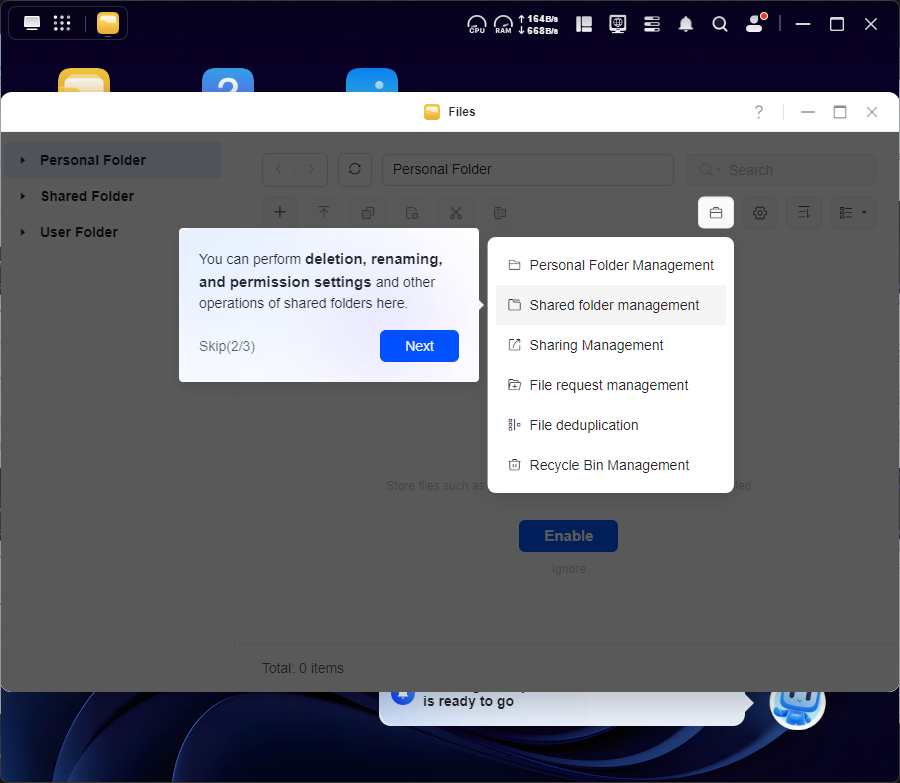Viewport: 900px width, 783px height.
Task: Open the user account icon
Action: [755, 24]
